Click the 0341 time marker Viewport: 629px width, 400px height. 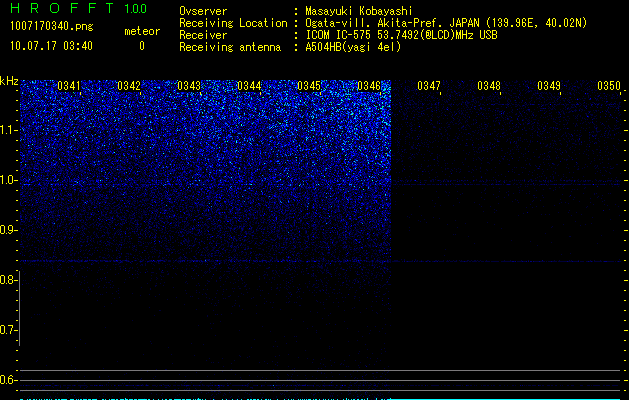click(69, 86)
